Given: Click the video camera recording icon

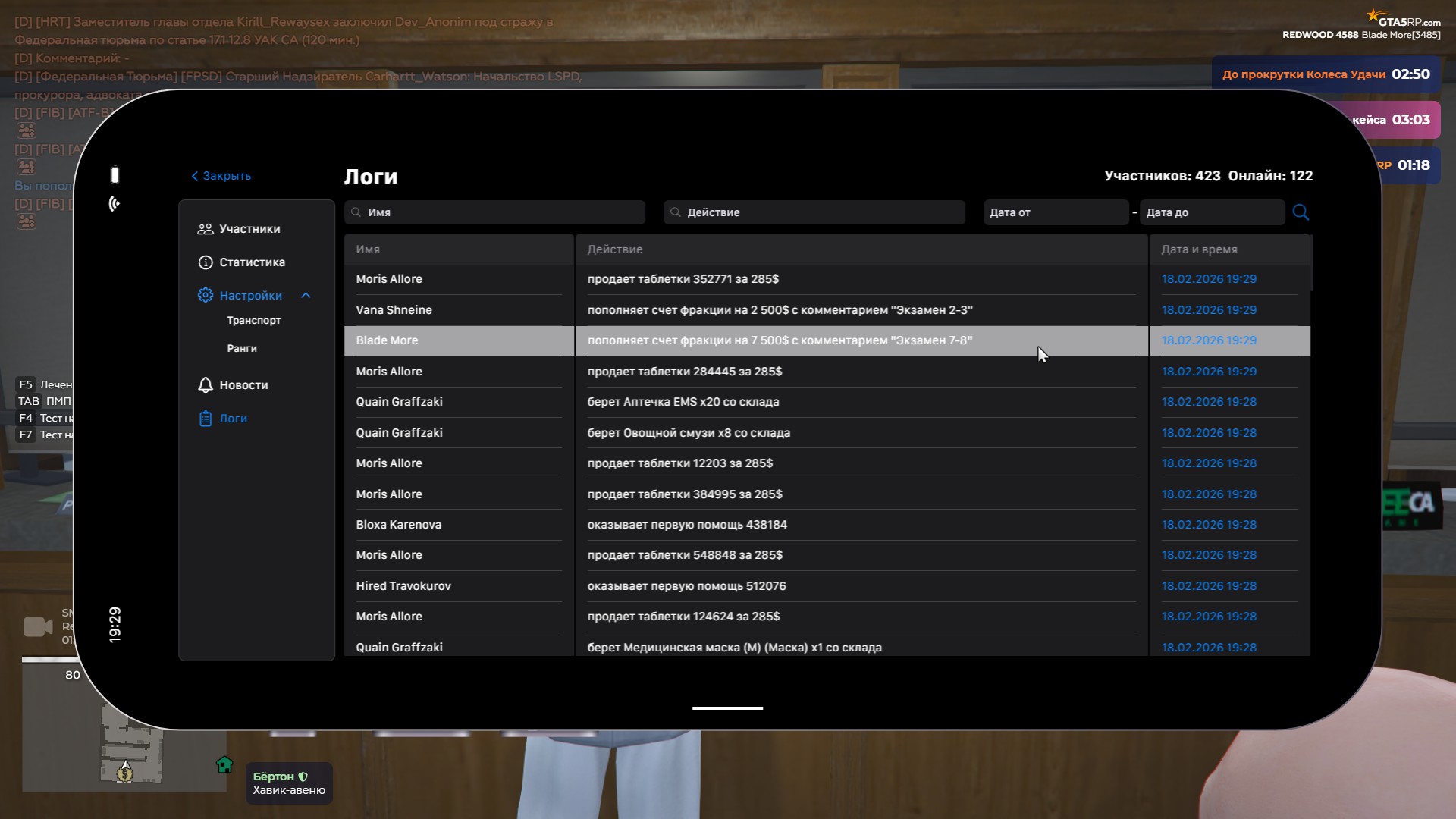Looking at the screenshot, I should coord(37,626).
